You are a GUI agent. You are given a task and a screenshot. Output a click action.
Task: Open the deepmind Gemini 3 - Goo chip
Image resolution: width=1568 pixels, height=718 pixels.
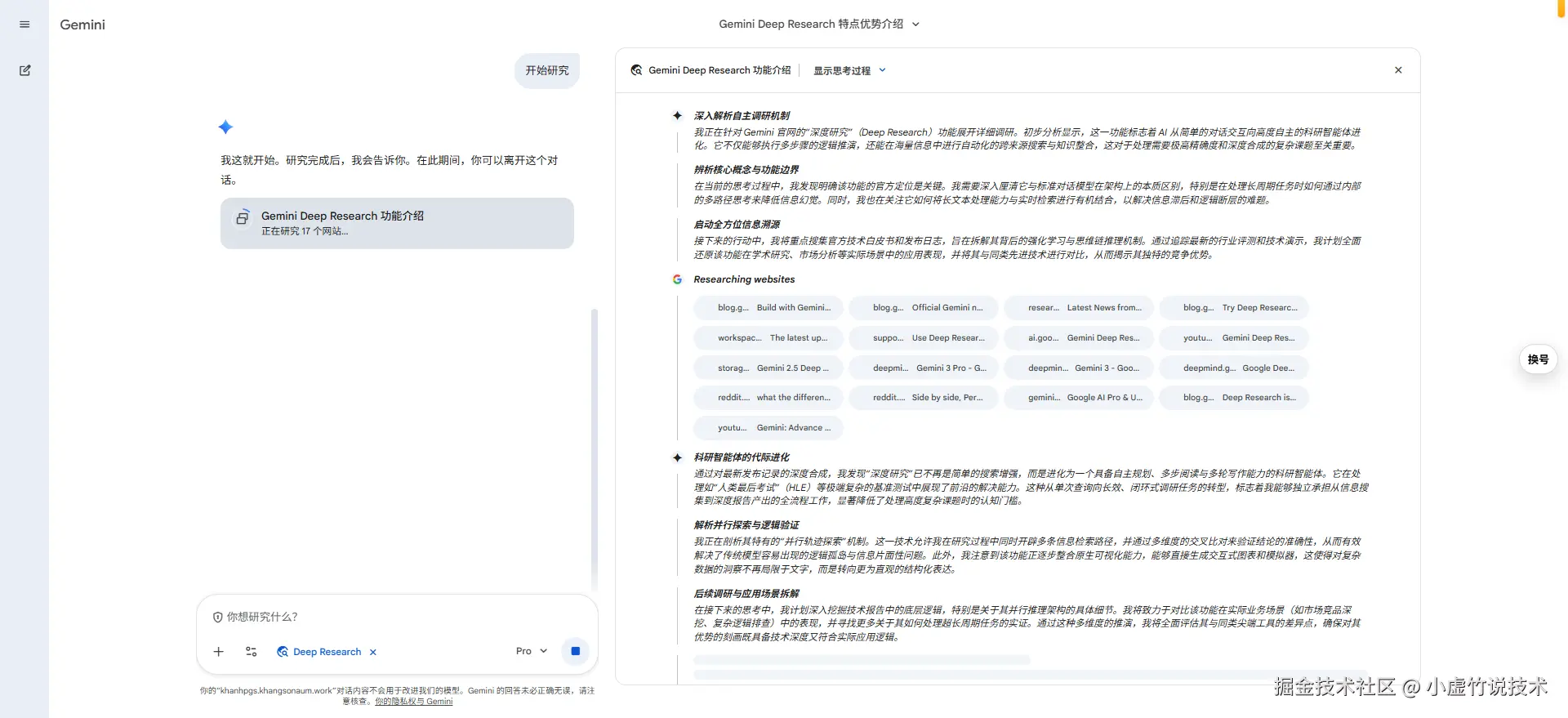pos(1079,368)
